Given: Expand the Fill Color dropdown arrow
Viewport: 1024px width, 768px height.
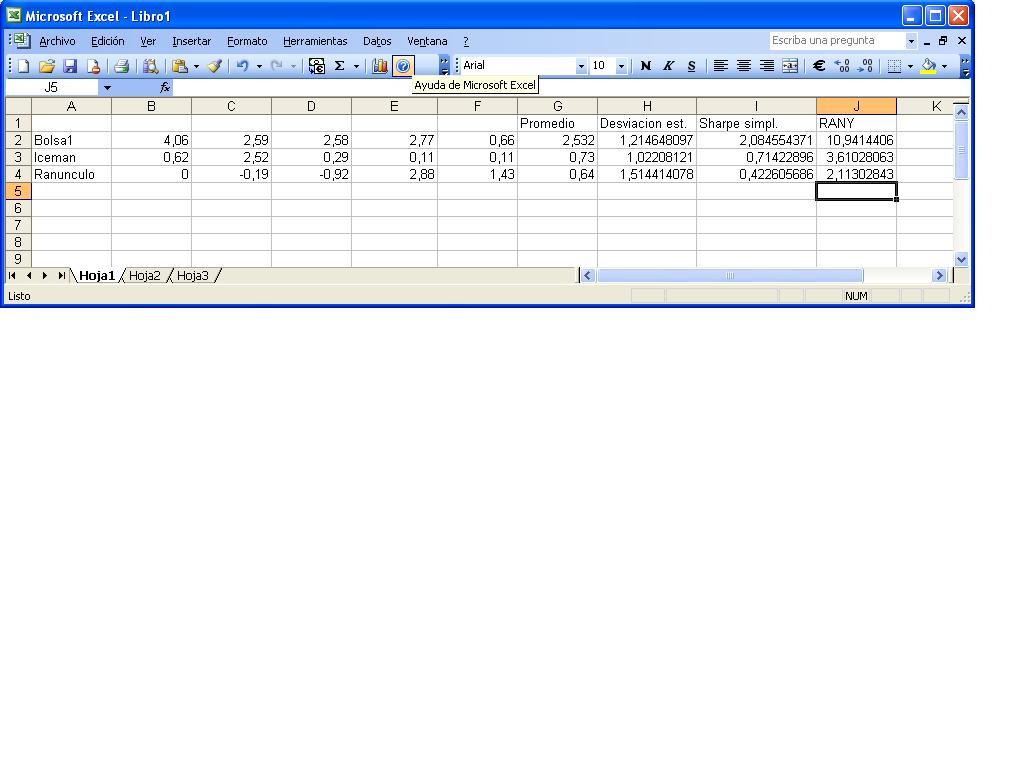Looking at the screenshot, I should pos(944,66).
